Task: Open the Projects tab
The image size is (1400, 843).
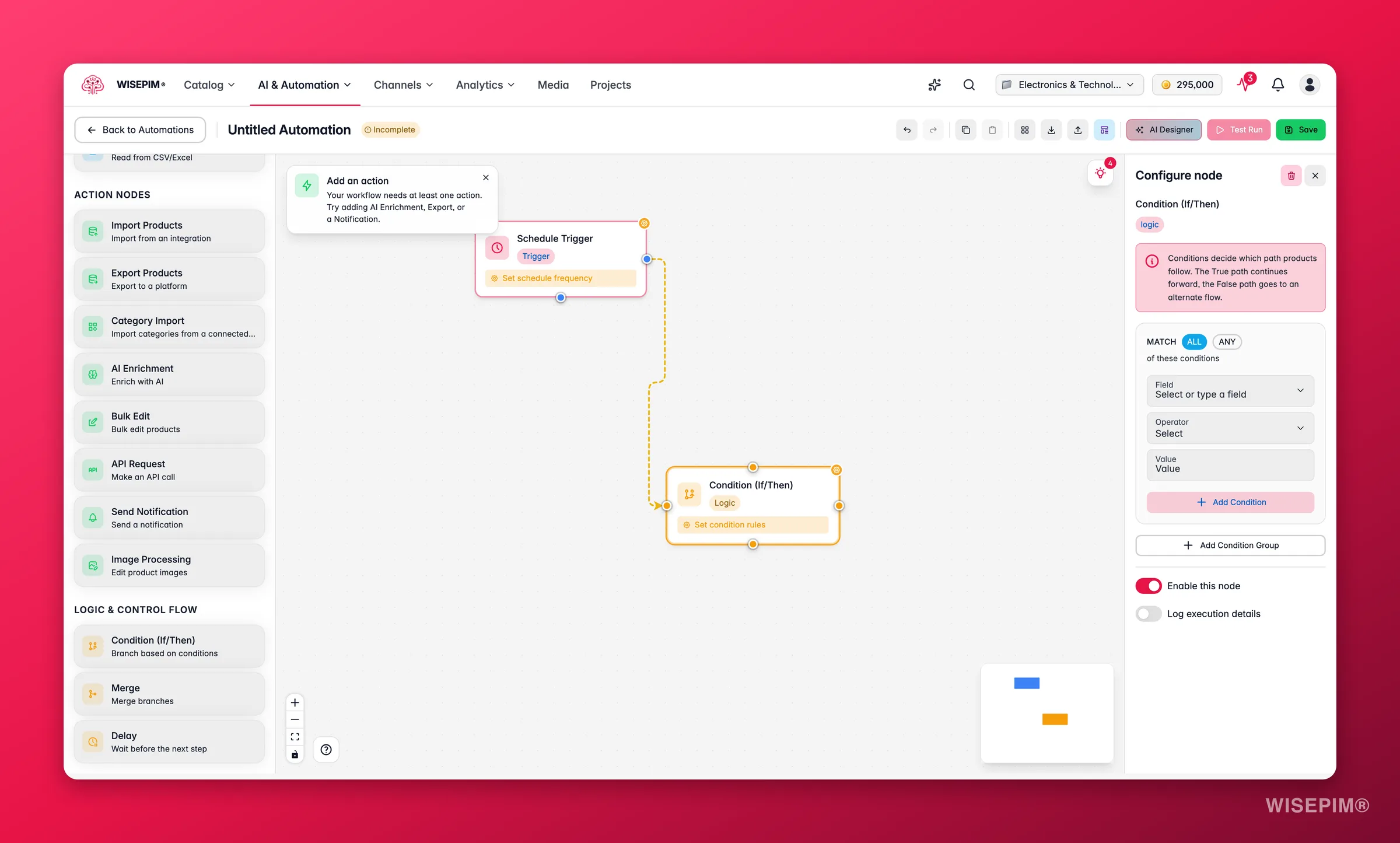Action: [x=610, y=85]
